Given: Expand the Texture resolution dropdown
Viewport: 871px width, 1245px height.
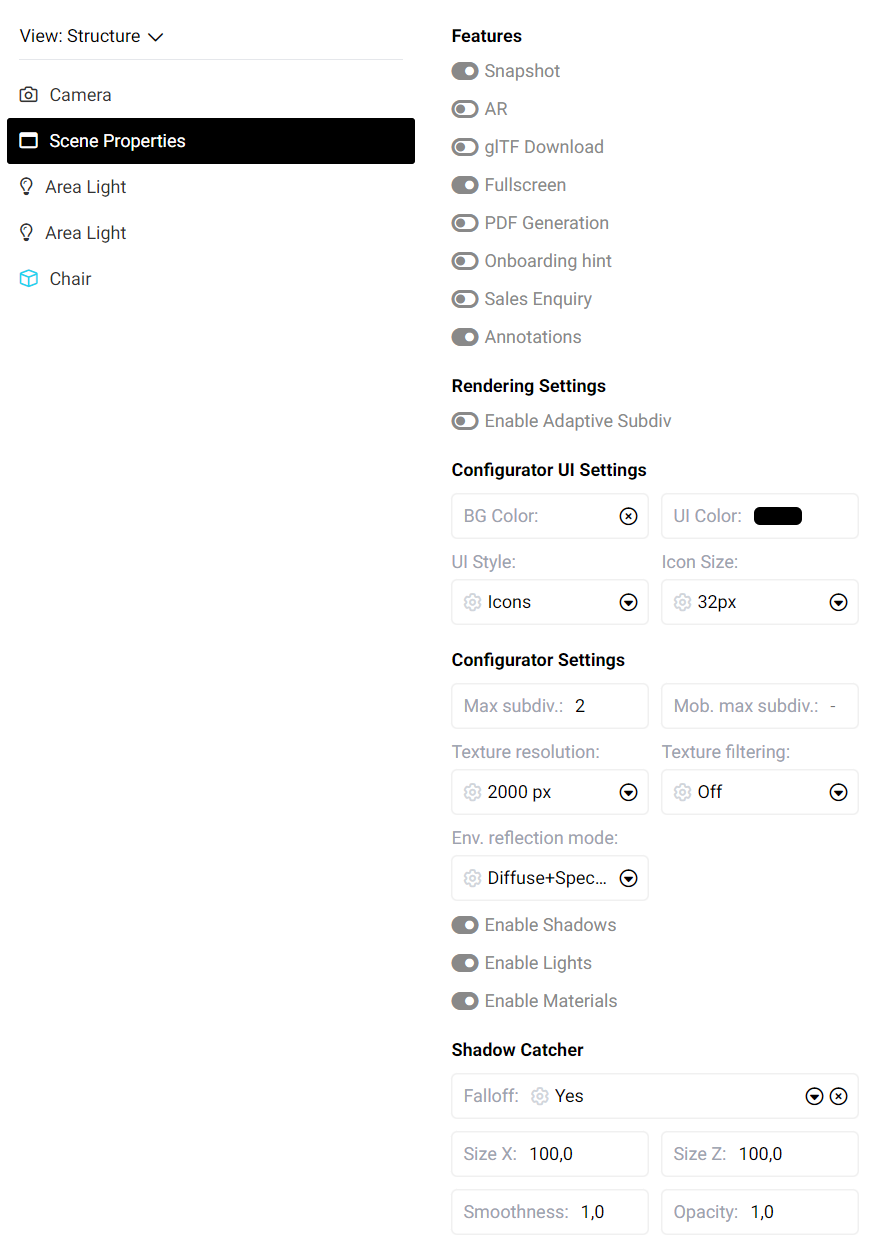Looking at the screenshot, I should pos(628,792).
